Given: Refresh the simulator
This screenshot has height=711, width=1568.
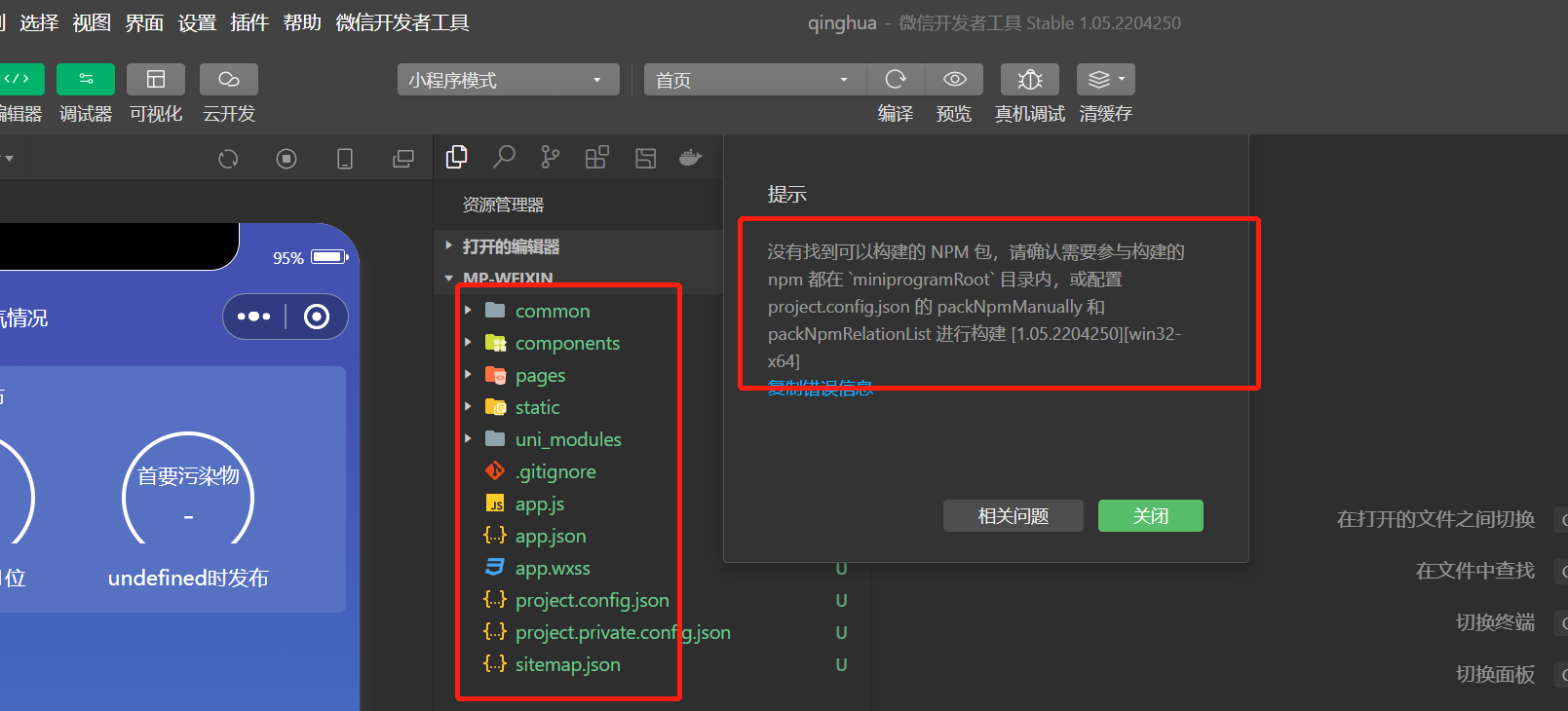Looking at the screenshot, I should (x=228, y=159).
